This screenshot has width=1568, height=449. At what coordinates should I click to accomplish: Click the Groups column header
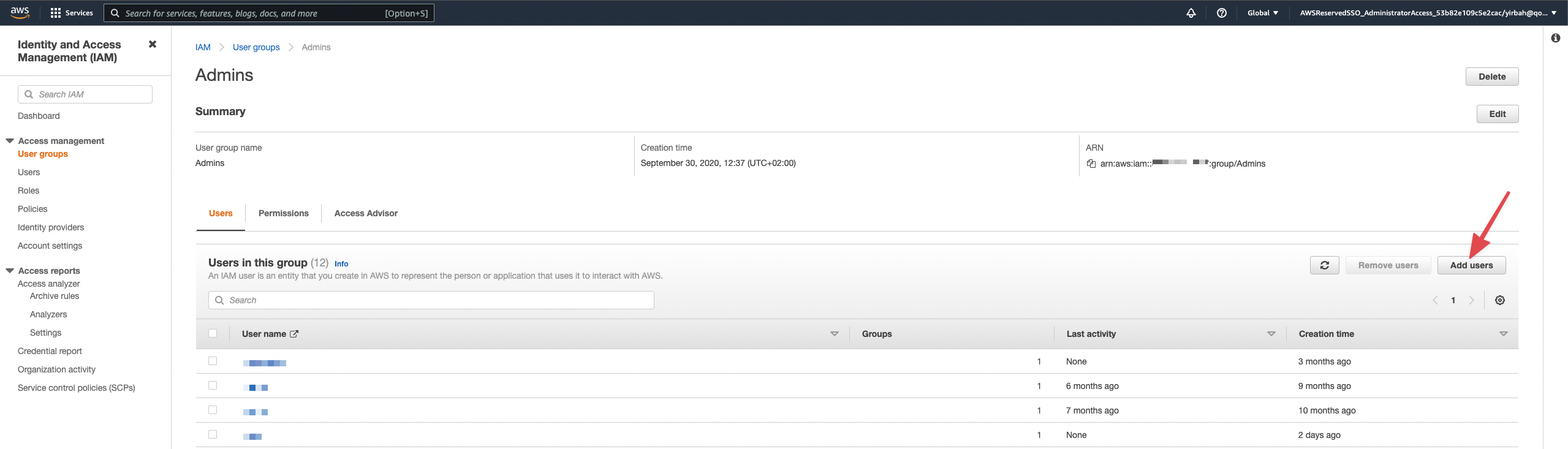coord(876,334)
